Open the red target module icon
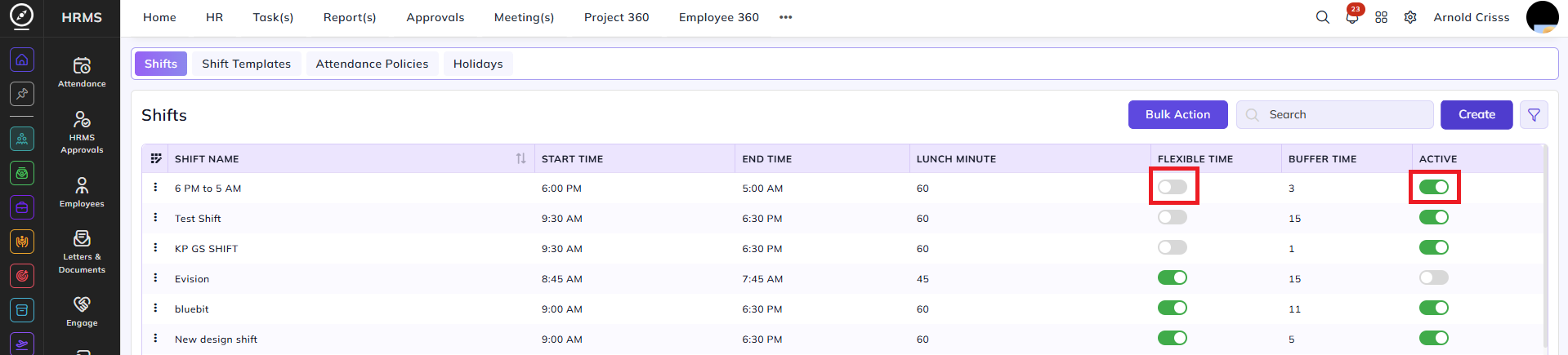 22,276
